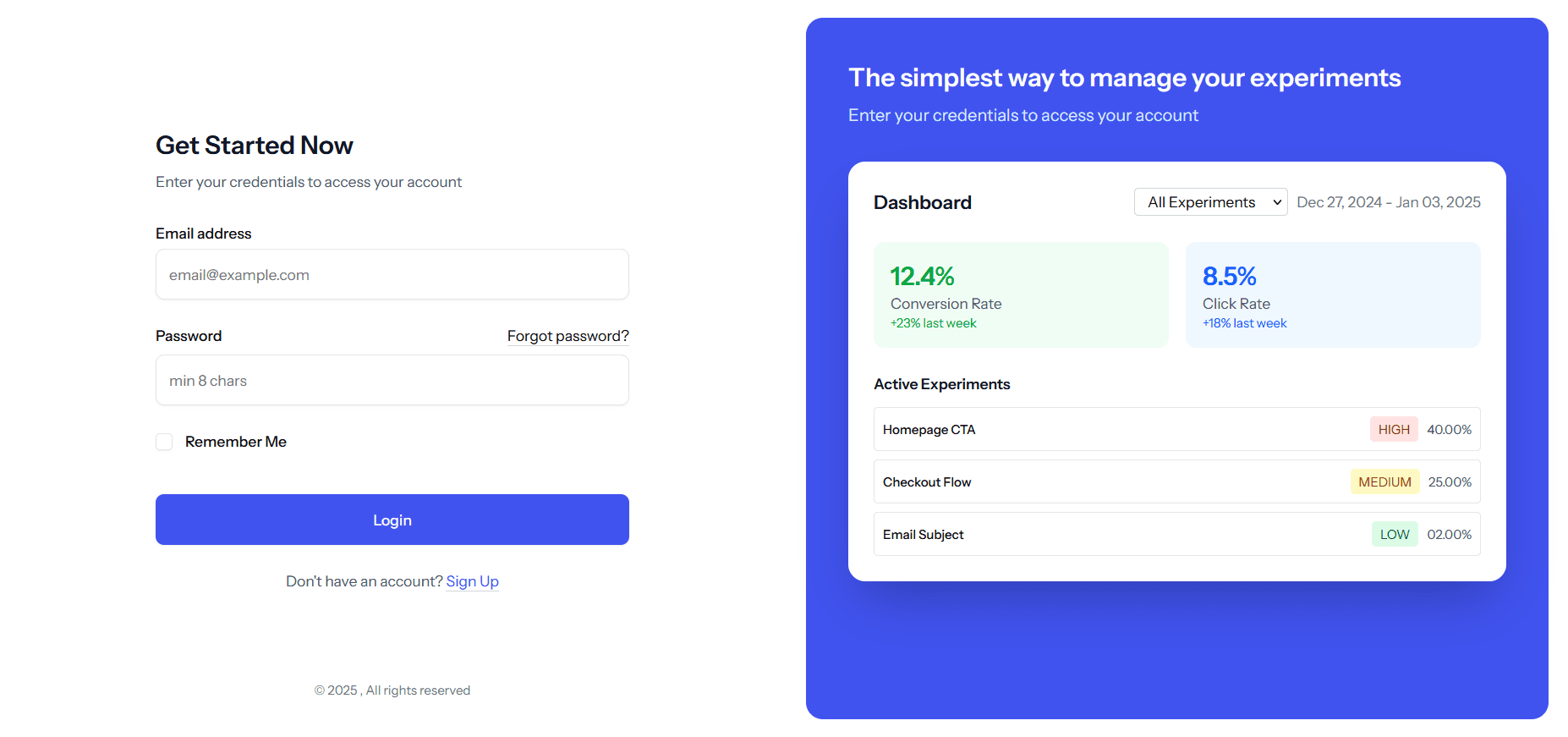Click the Dec 27 – Jan 03 date range

(1389, 201)
